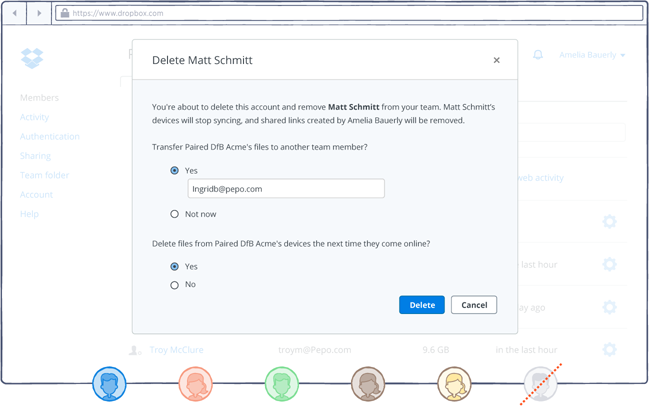Click 'in the last hour' for Troy McClure
The height and width of the screenshot is (406, 650).
[526, 350]
